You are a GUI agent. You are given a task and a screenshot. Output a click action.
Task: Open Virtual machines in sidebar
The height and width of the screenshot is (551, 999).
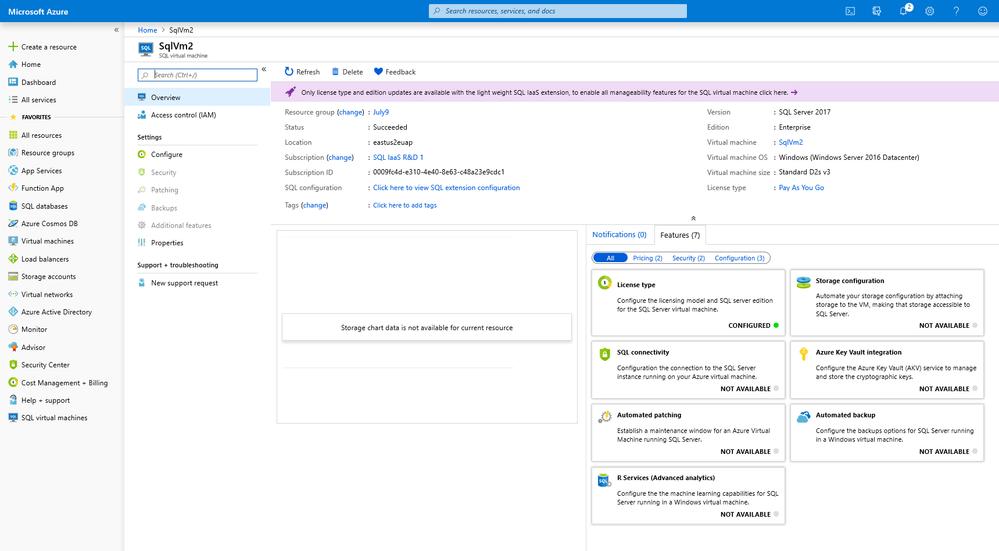coord(47,241)
